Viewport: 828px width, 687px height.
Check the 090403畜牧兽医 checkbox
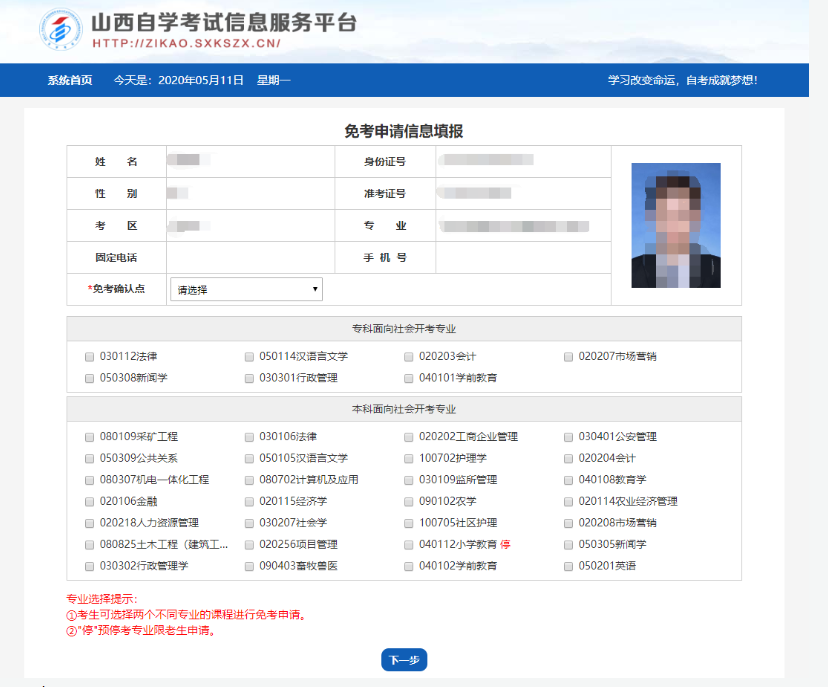point(249,567)
